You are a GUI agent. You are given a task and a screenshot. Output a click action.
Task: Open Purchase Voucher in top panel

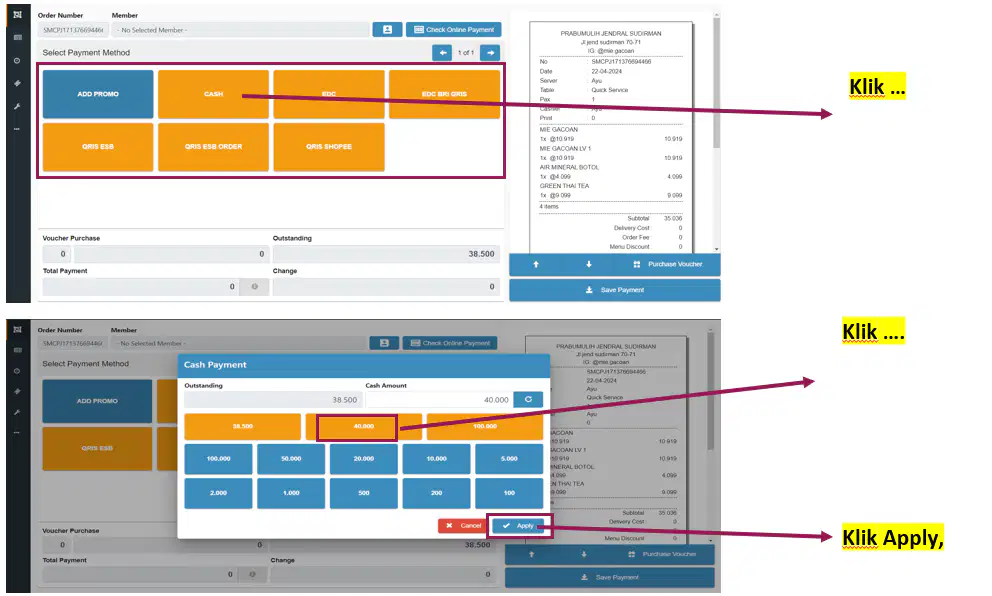tap(667, 264)
